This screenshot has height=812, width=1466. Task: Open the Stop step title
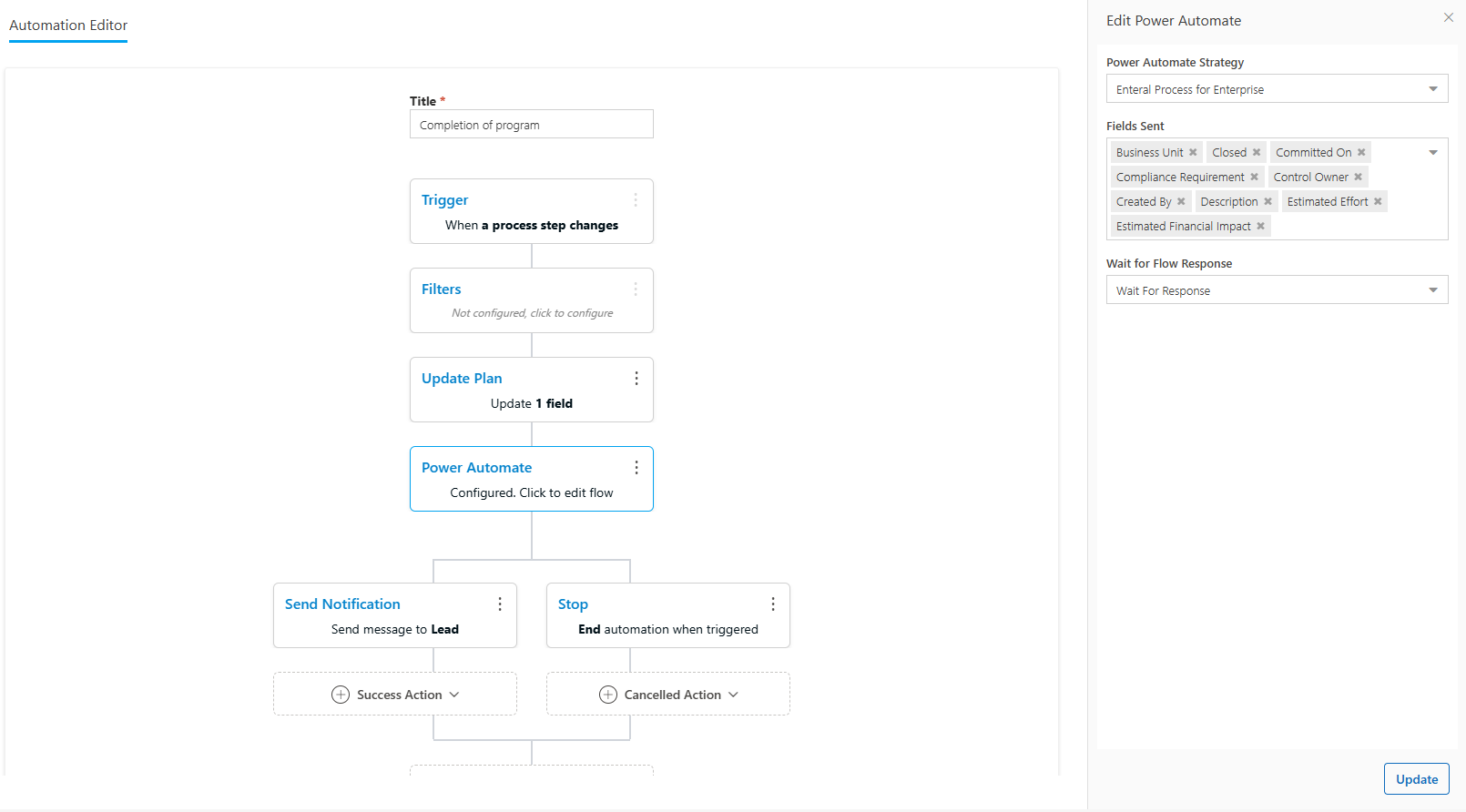[x=573, y=604]
